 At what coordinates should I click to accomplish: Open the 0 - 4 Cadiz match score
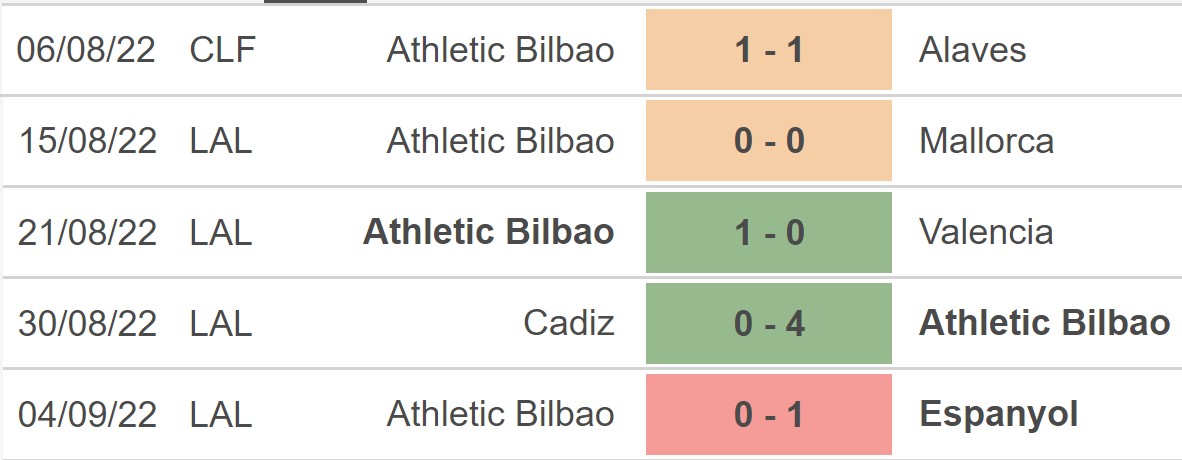[768, 323]
